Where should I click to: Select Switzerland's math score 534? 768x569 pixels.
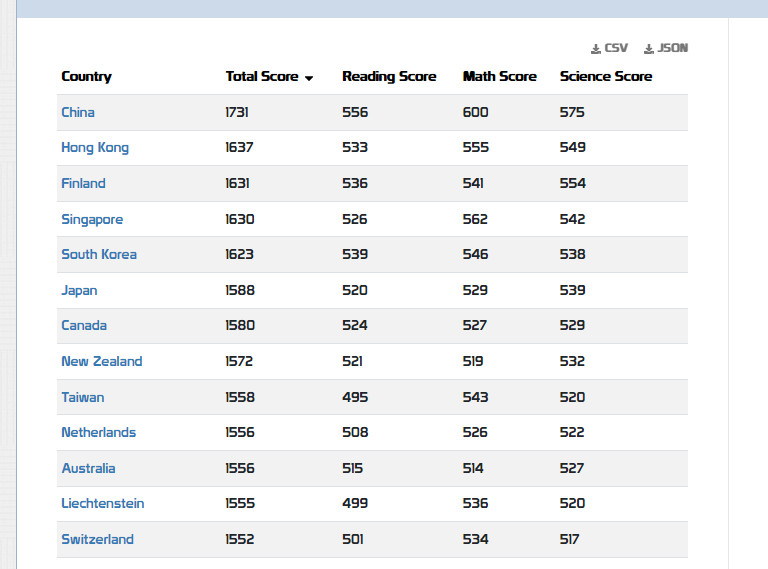tap(476, 539)
